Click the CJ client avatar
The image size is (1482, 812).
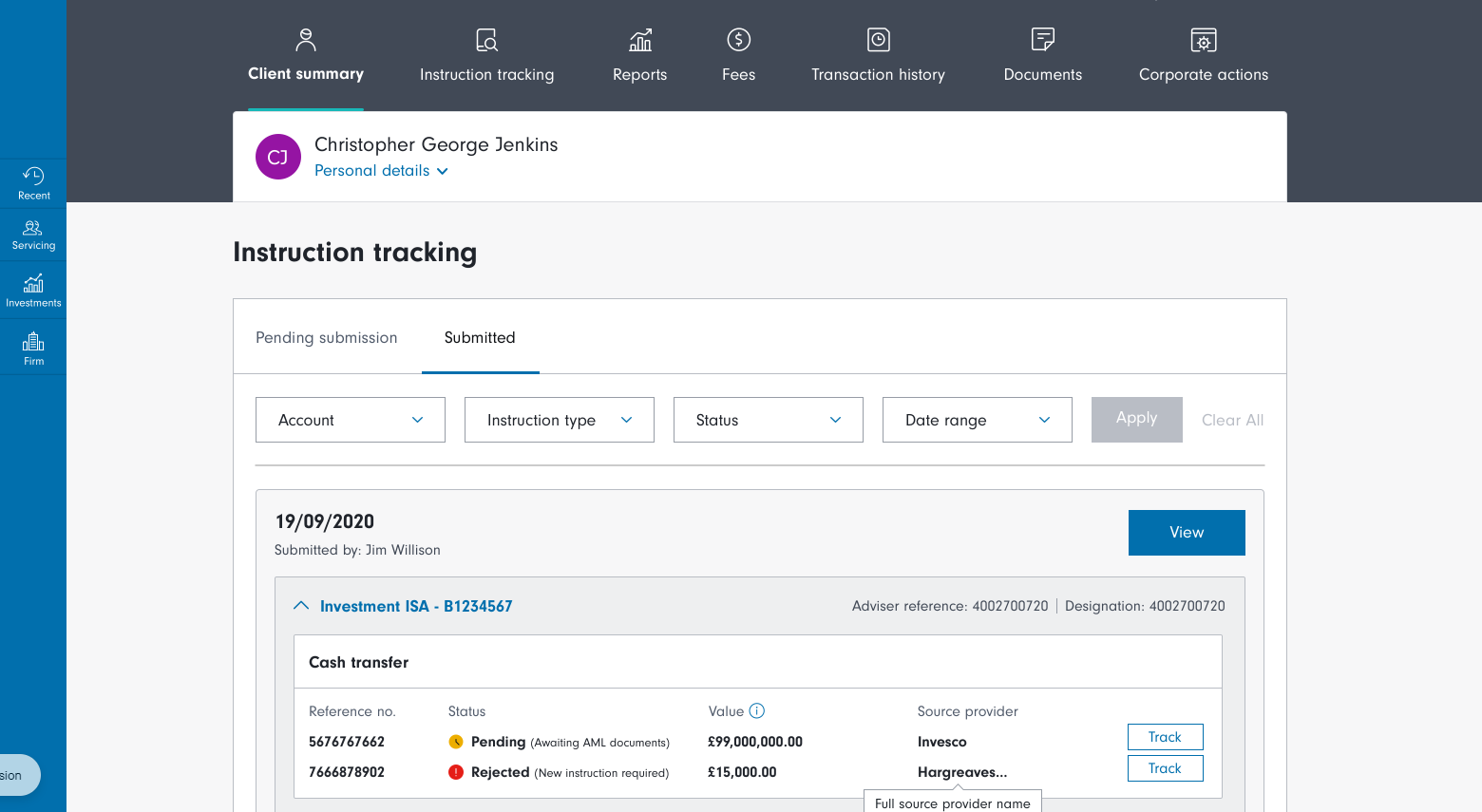278,157
